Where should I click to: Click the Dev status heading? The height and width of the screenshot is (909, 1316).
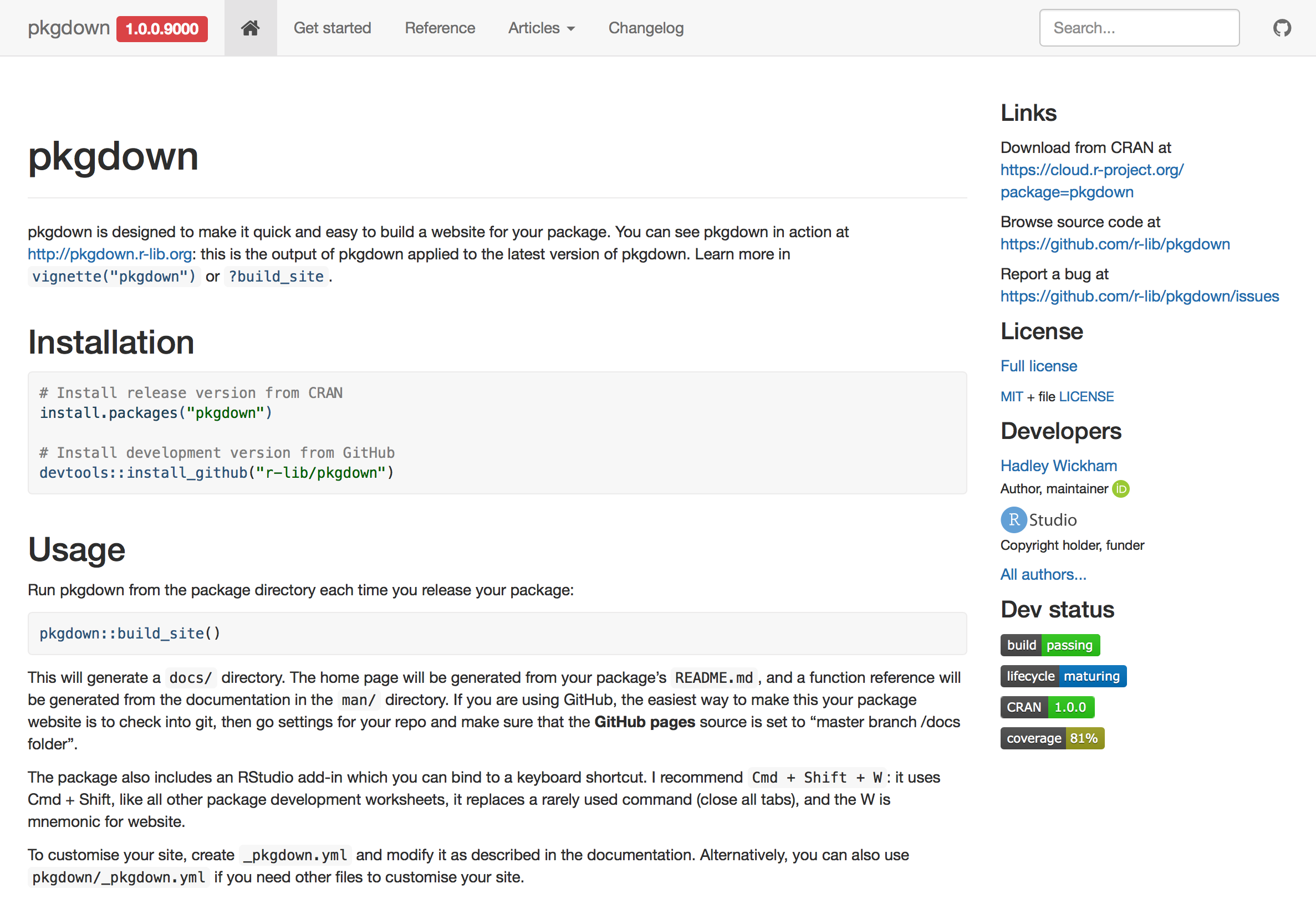pos(1057,609)
